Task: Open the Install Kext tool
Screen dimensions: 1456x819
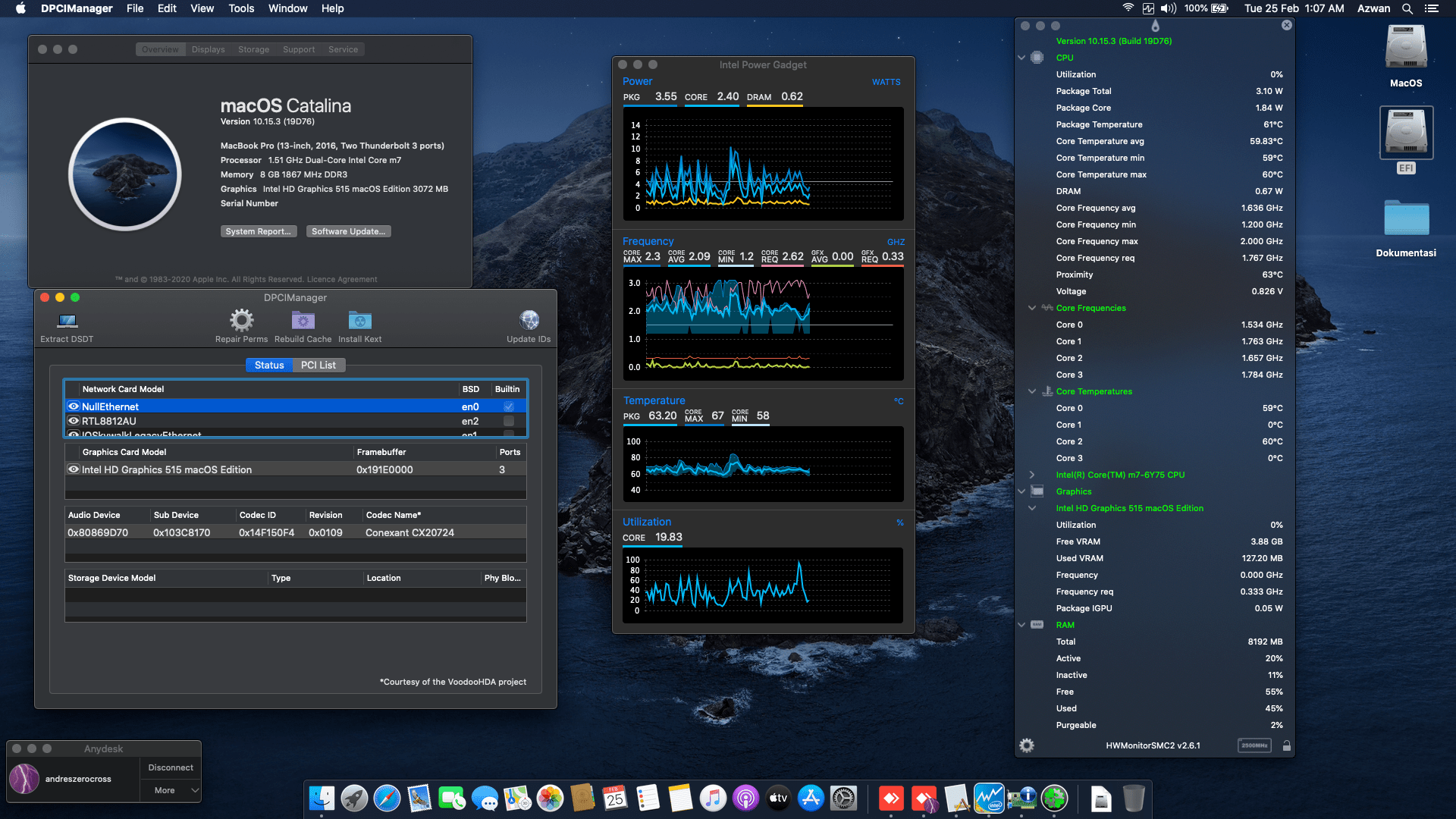Action: (x=359, y=320)
